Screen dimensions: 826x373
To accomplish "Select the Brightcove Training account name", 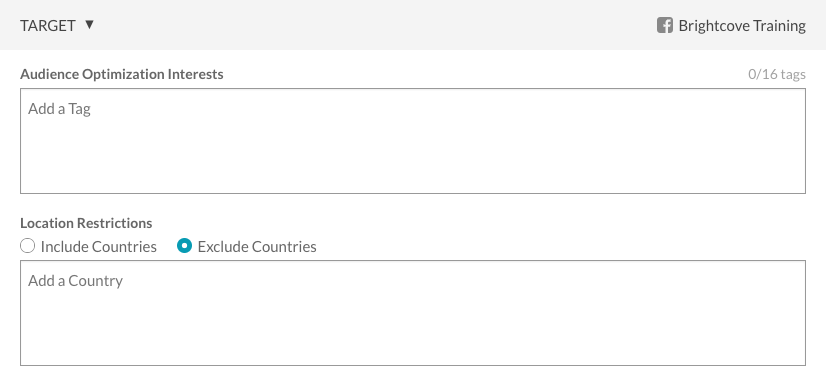I will tap(742, 26).
